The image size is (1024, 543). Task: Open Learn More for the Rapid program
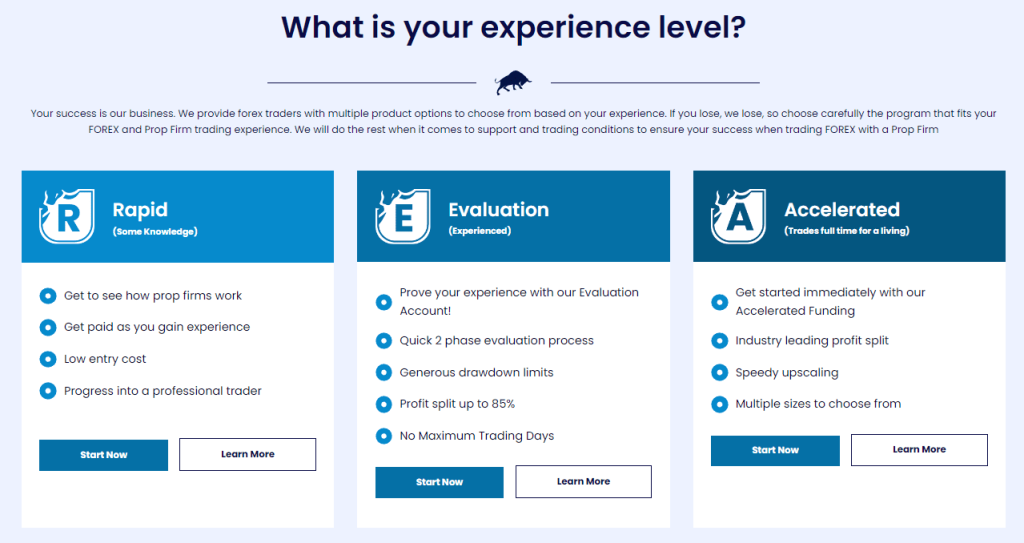(248, 454)
